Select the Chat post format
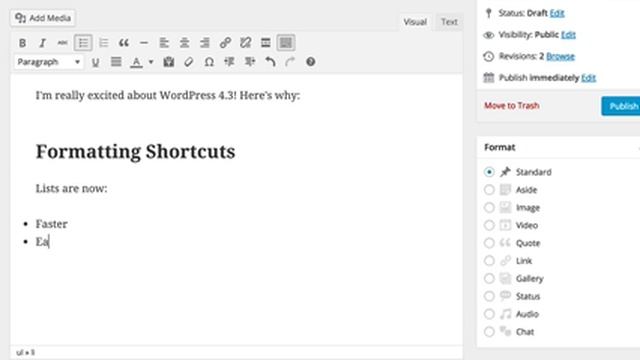The width and height of the screenshot is (640, 360). click(489, 332)
